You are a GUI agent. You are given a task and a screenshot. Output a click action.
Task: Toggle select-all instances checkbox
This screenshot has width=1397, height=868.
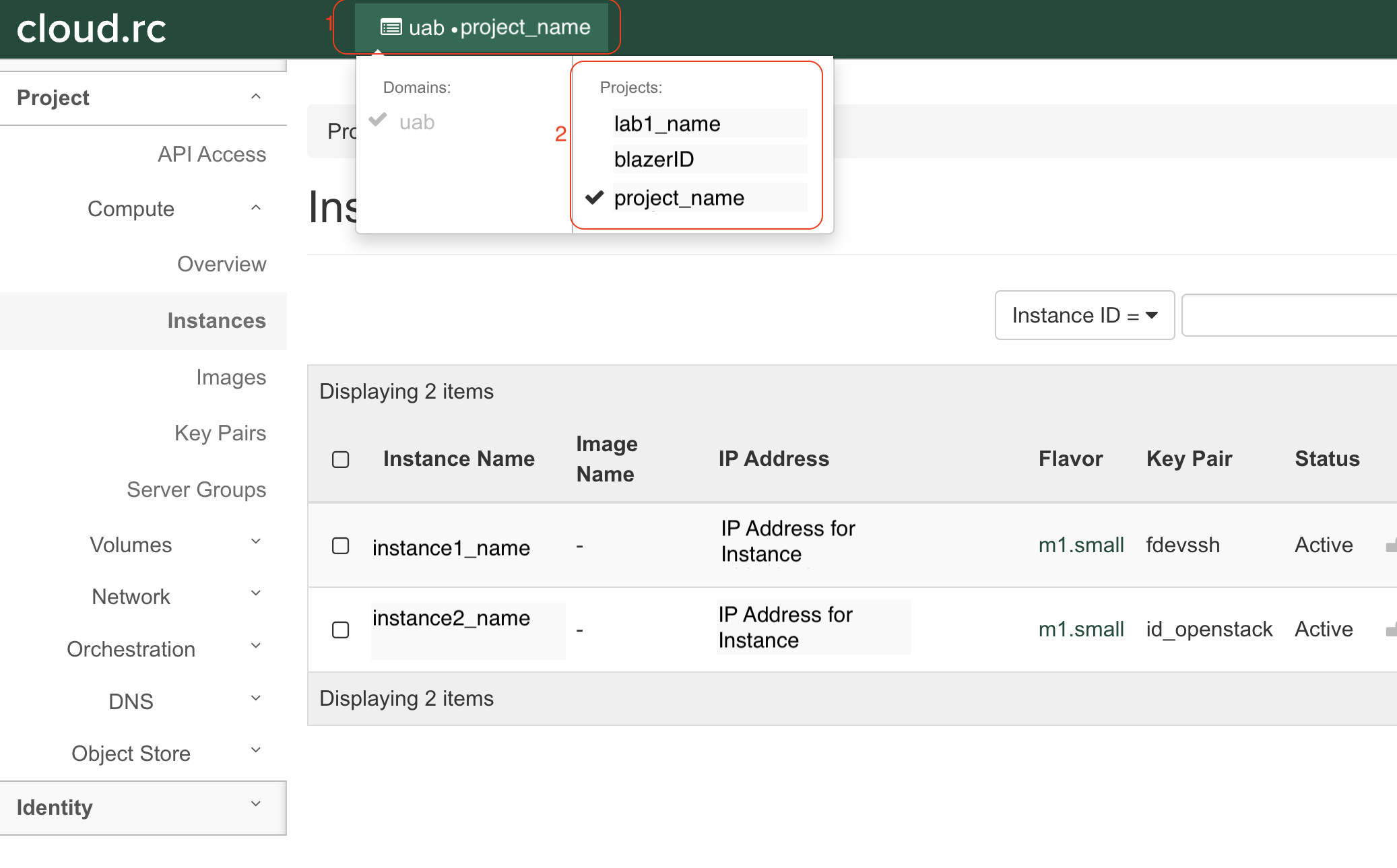click(x=341, y=459)
